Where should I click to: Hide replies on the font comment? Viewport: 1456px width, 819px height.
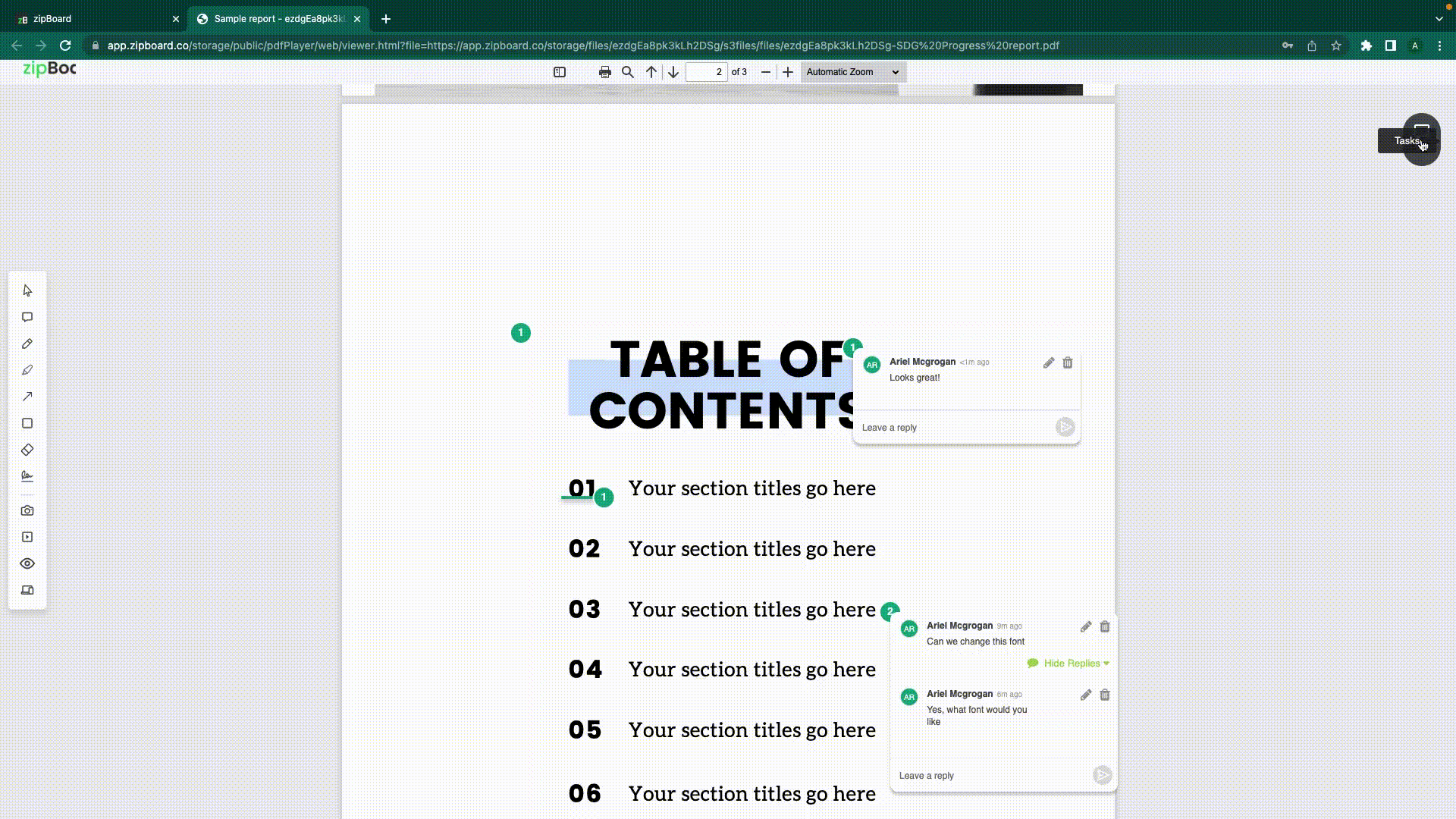pos(1071,664)
